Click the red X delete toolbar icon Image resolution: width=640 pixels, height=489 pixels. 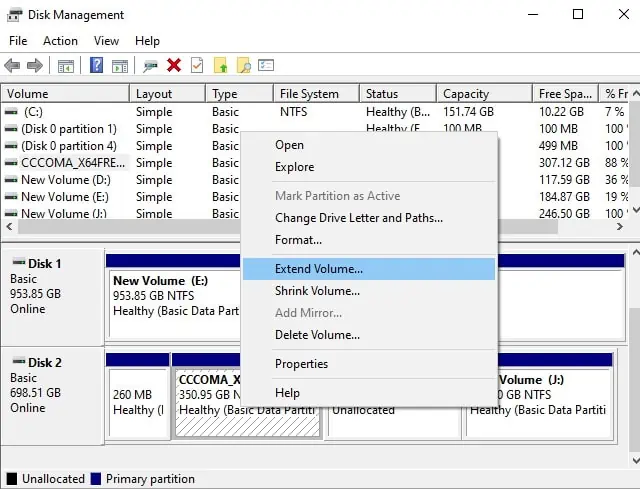[174, 65]
